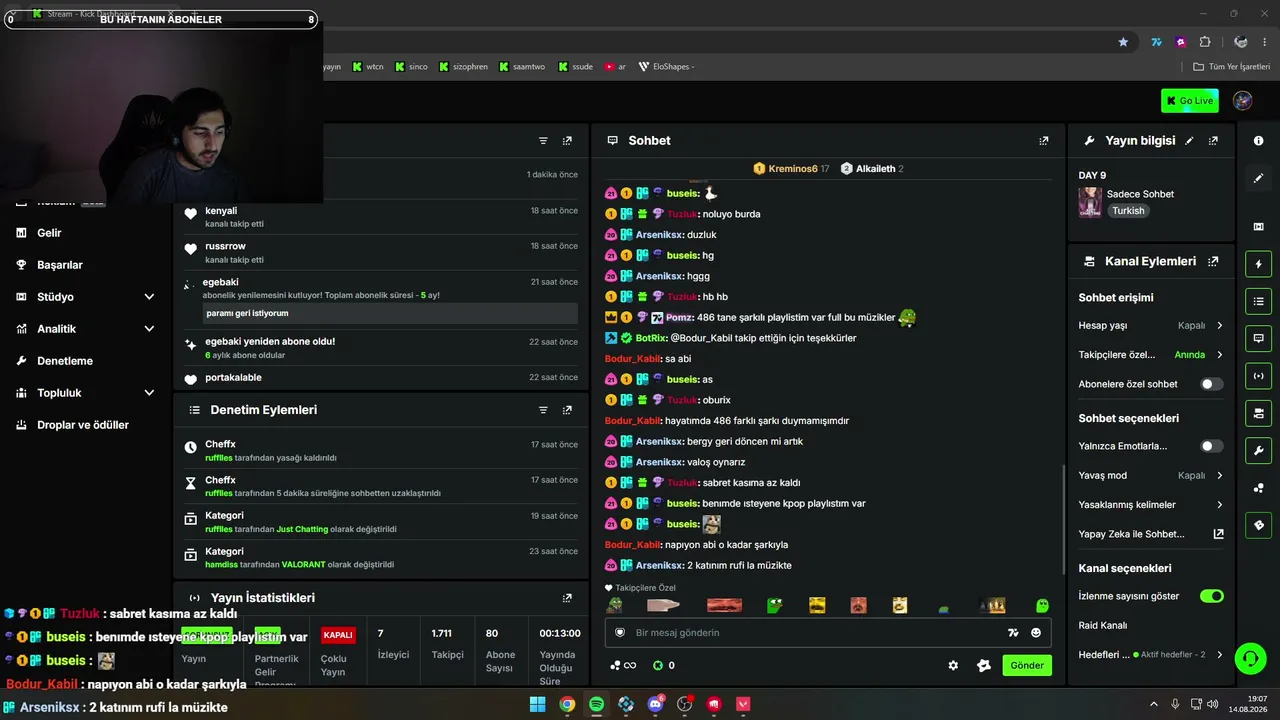1280x720 pixels.
Task: Open Yapay Zeka ile Sohbet external link
Action: (x=1218, y=534)
